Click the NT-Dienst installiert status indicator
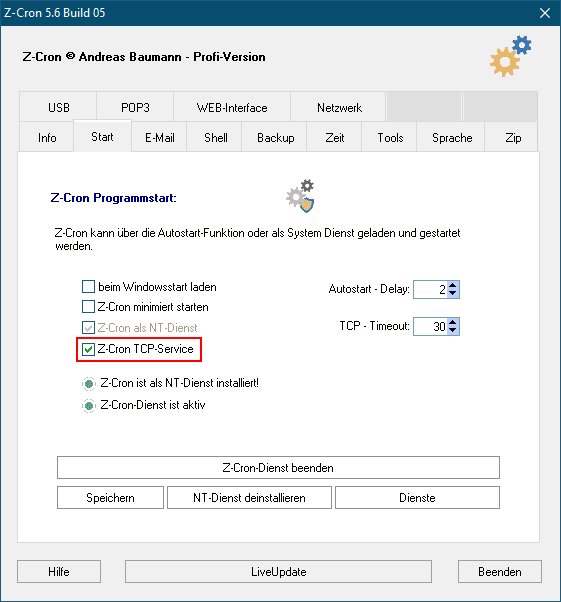The width and height of the screenshot is (561, 602). 89,384
